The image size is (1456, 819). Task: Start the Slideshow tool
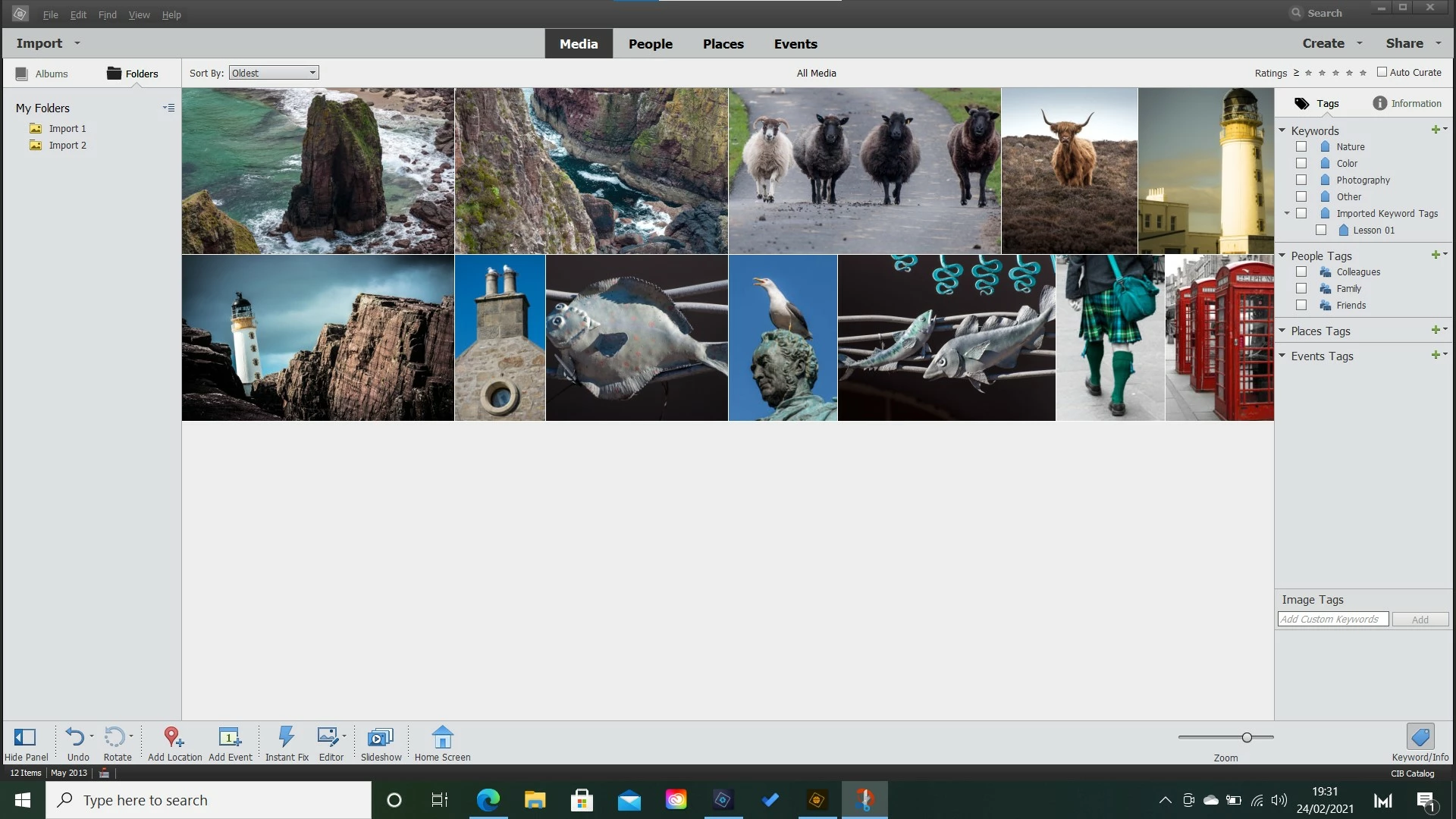point(381,737)
